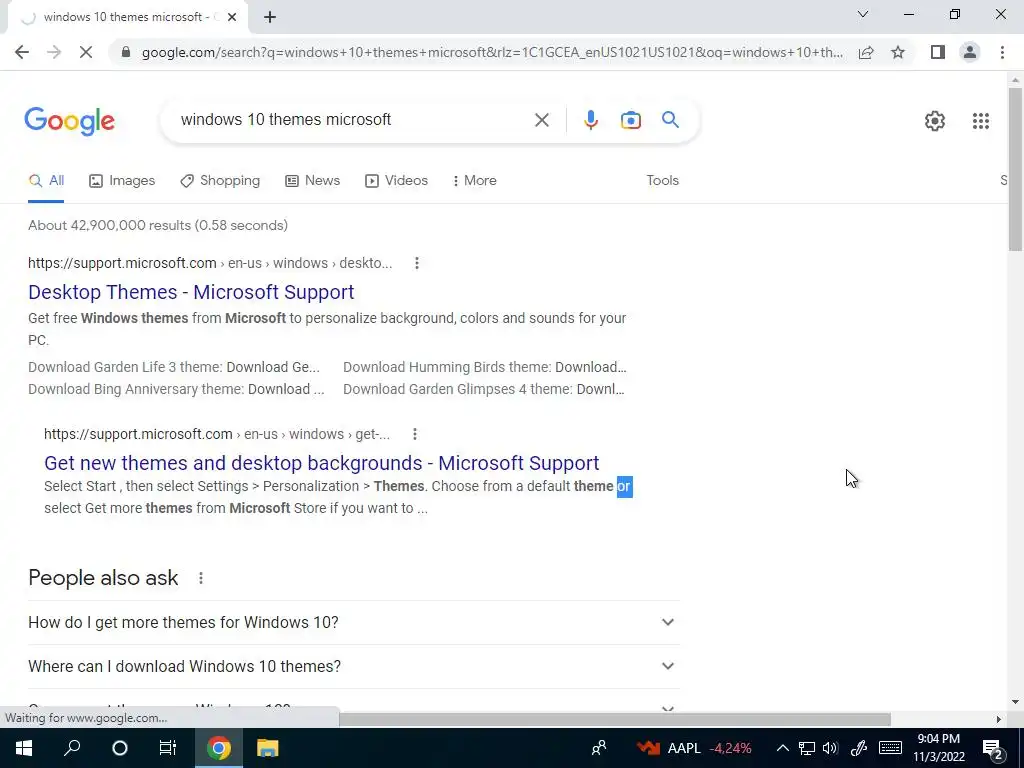Viewport: 1024px width, 768px height.
Task: Switch to News results tab
Action: click(313, 181)
